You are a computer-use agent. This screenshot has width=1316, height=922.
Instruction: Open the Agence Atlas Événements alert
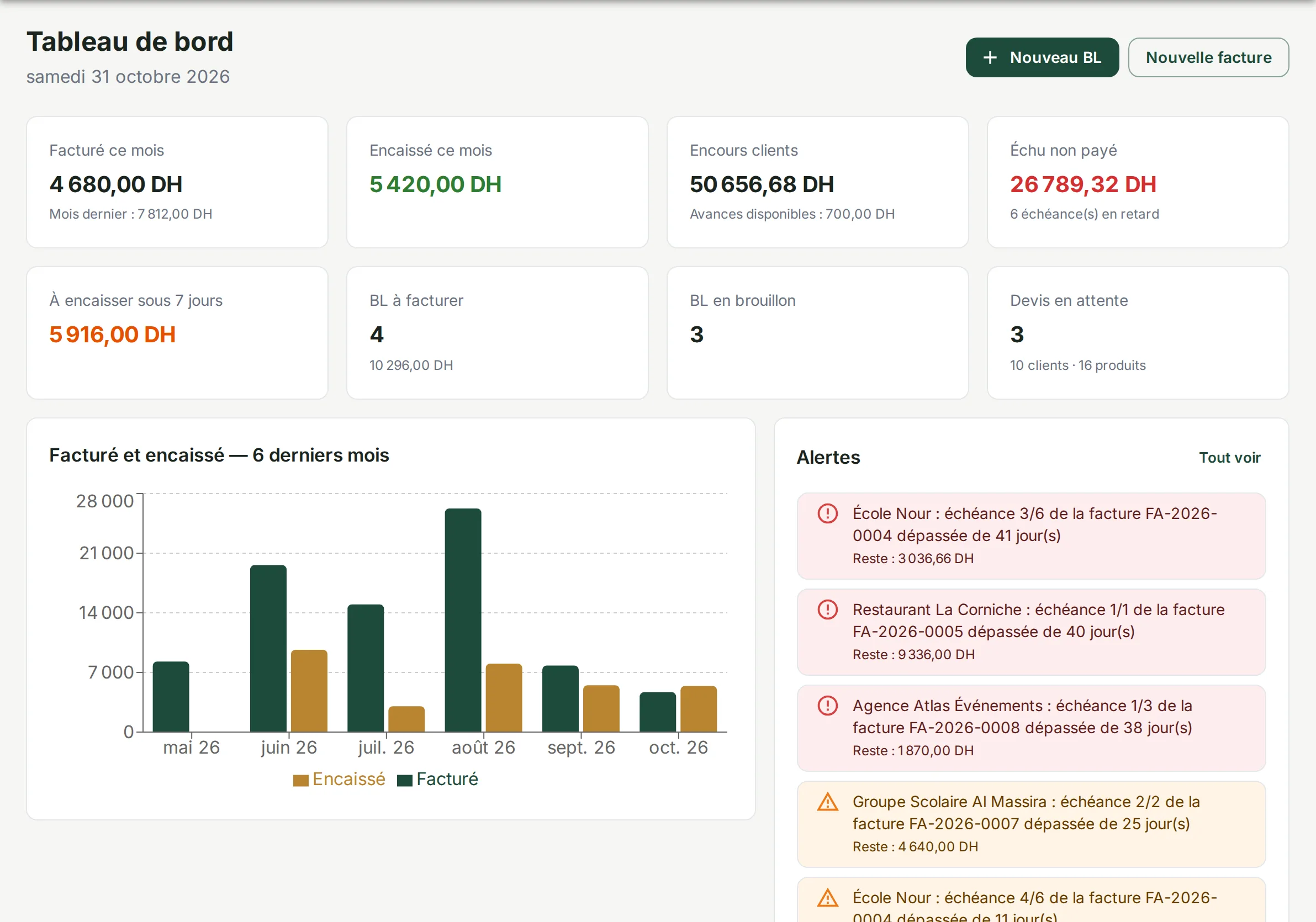(1031, 728)
